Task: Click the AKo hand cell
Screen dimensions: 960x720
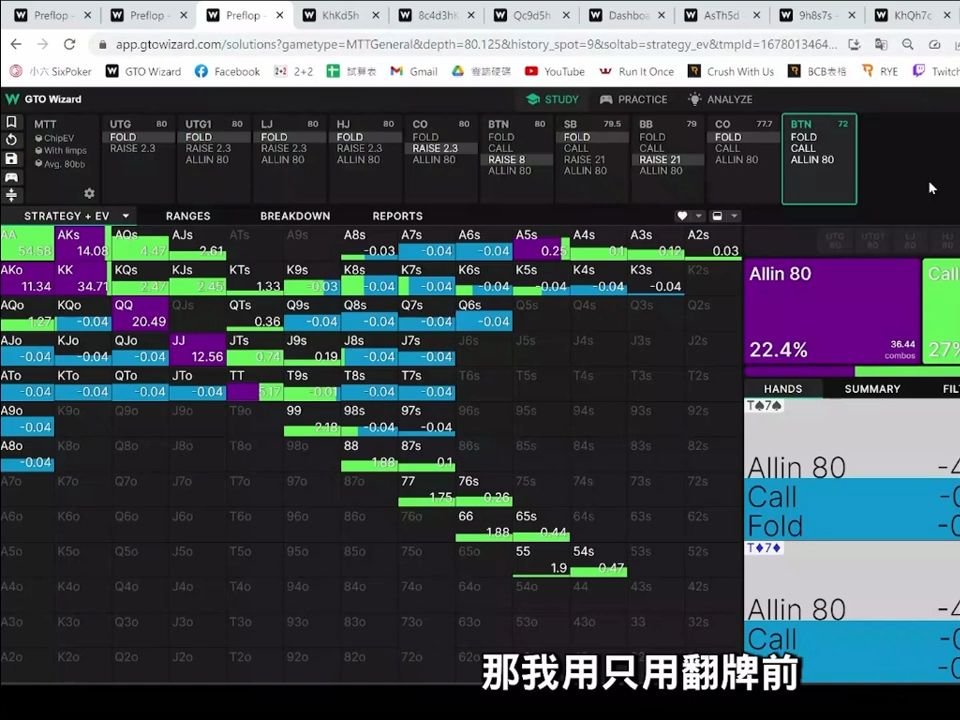Action: pos(27,279)
